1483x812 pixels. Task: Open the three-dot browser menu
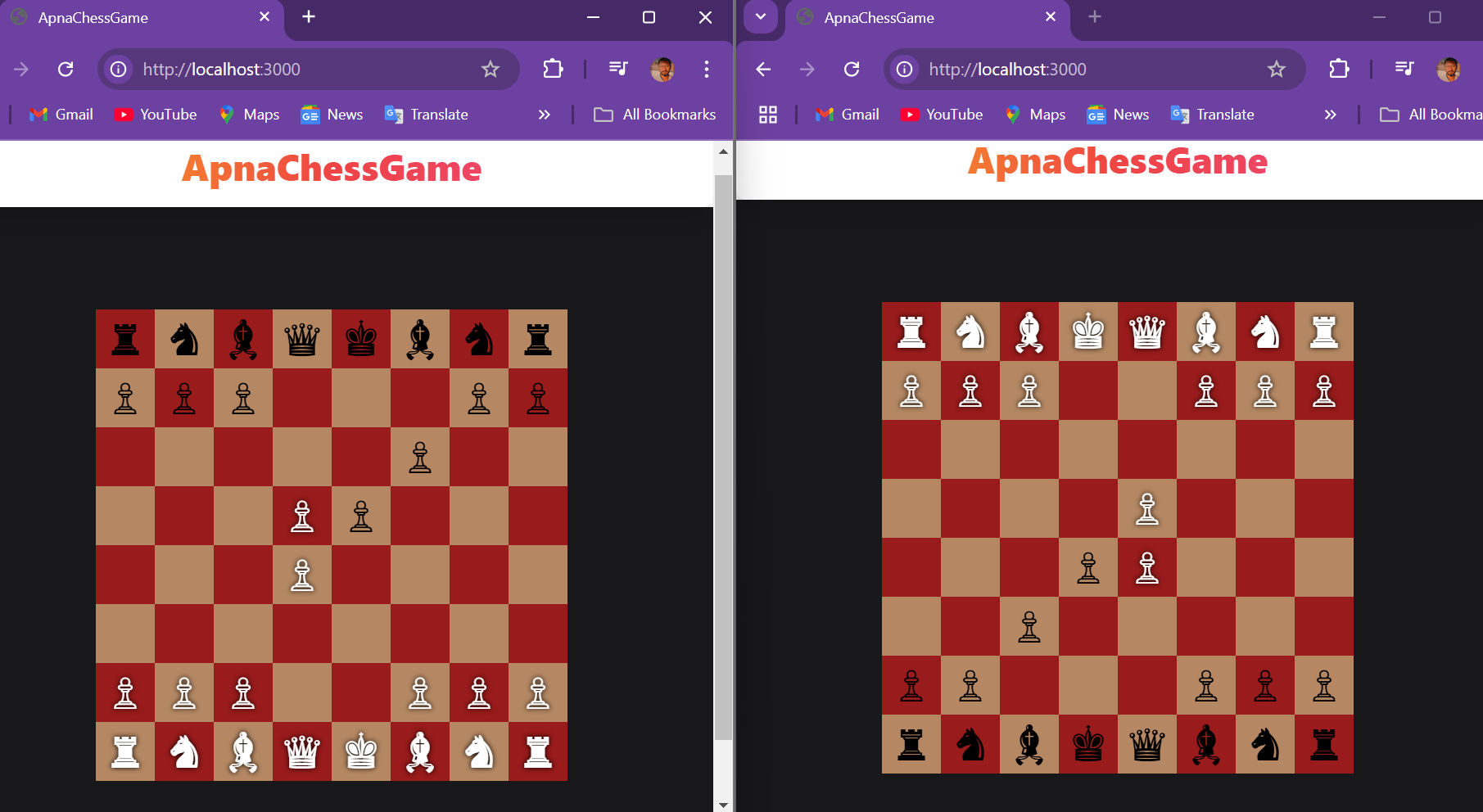click(706, 69)
